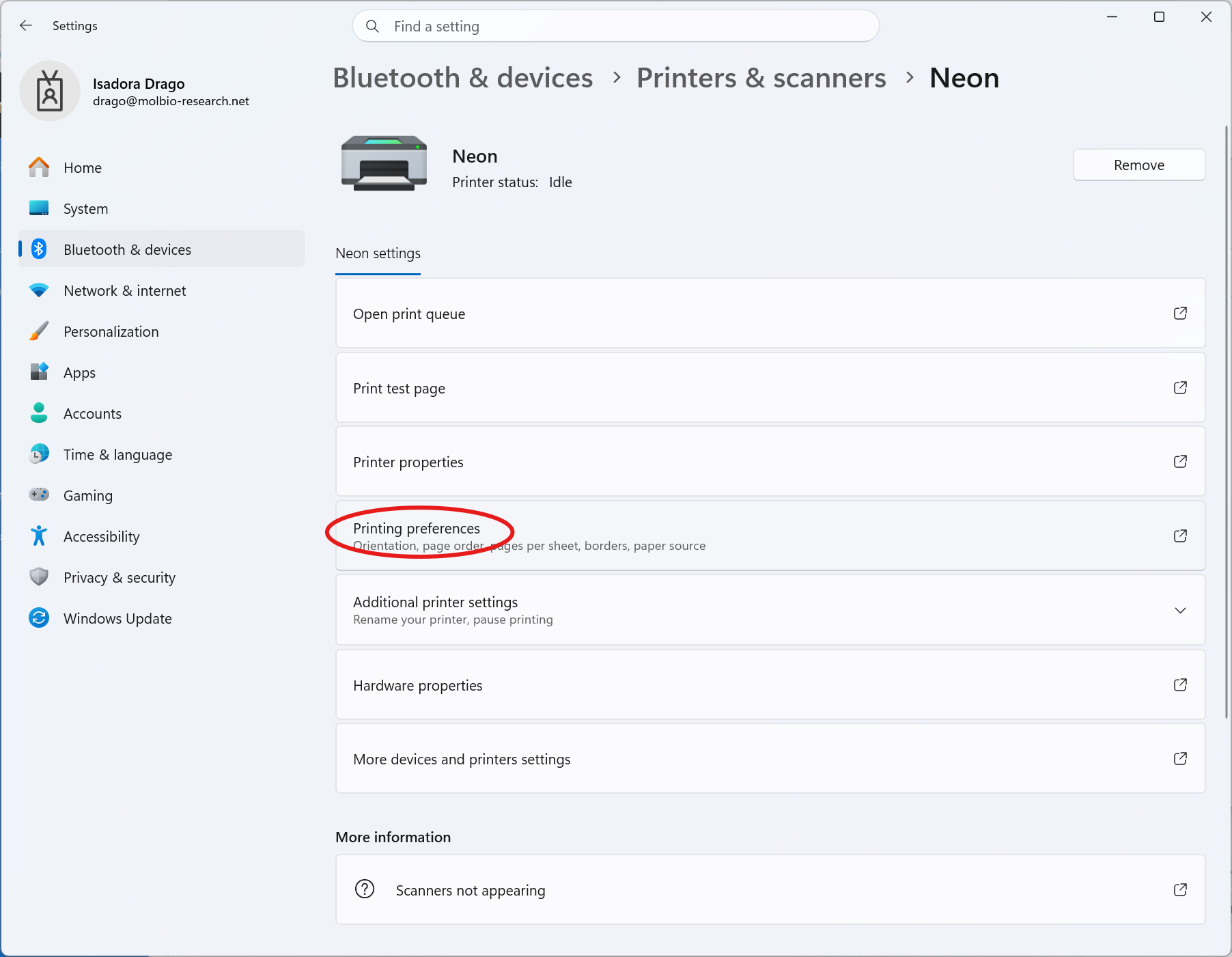The width and height of the screenshot is (1232, 957).
Task: Click external link icon for Printing preferences
Action: (1180, 536)
